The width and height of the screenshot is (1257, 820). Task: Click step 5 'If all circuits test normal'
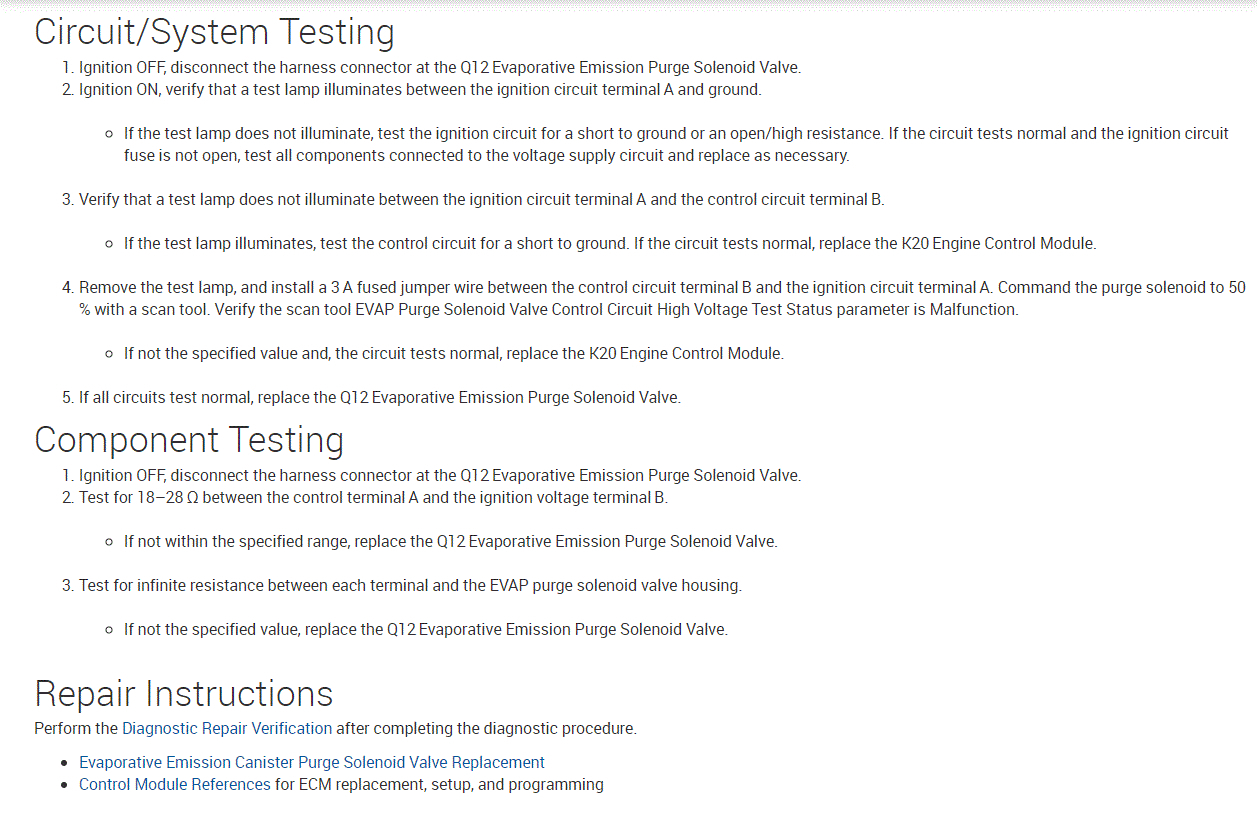379,397
